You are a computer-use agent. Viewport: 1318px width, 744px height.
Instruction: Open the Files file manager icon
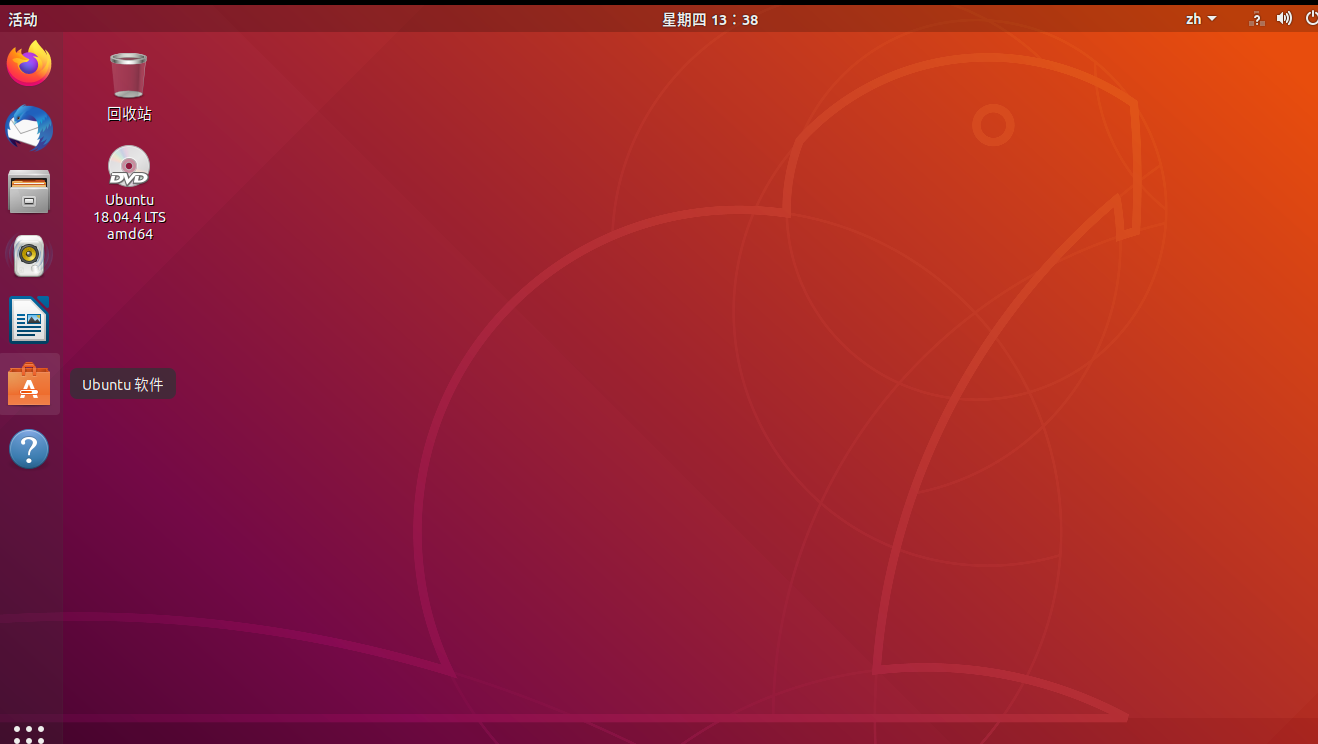pyautogui.click(x=29, y=191)
